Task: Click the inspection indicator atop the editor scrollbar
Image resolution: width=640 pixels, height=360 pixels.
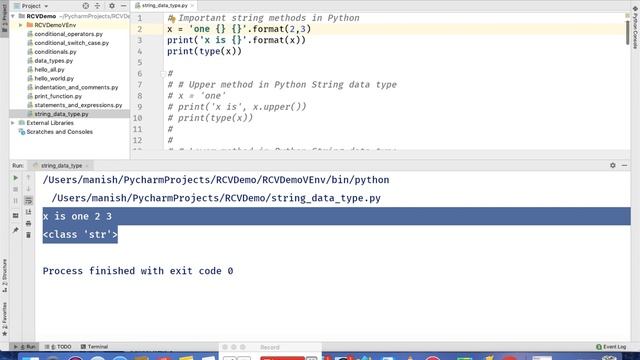Action: (x=627, y=16)
